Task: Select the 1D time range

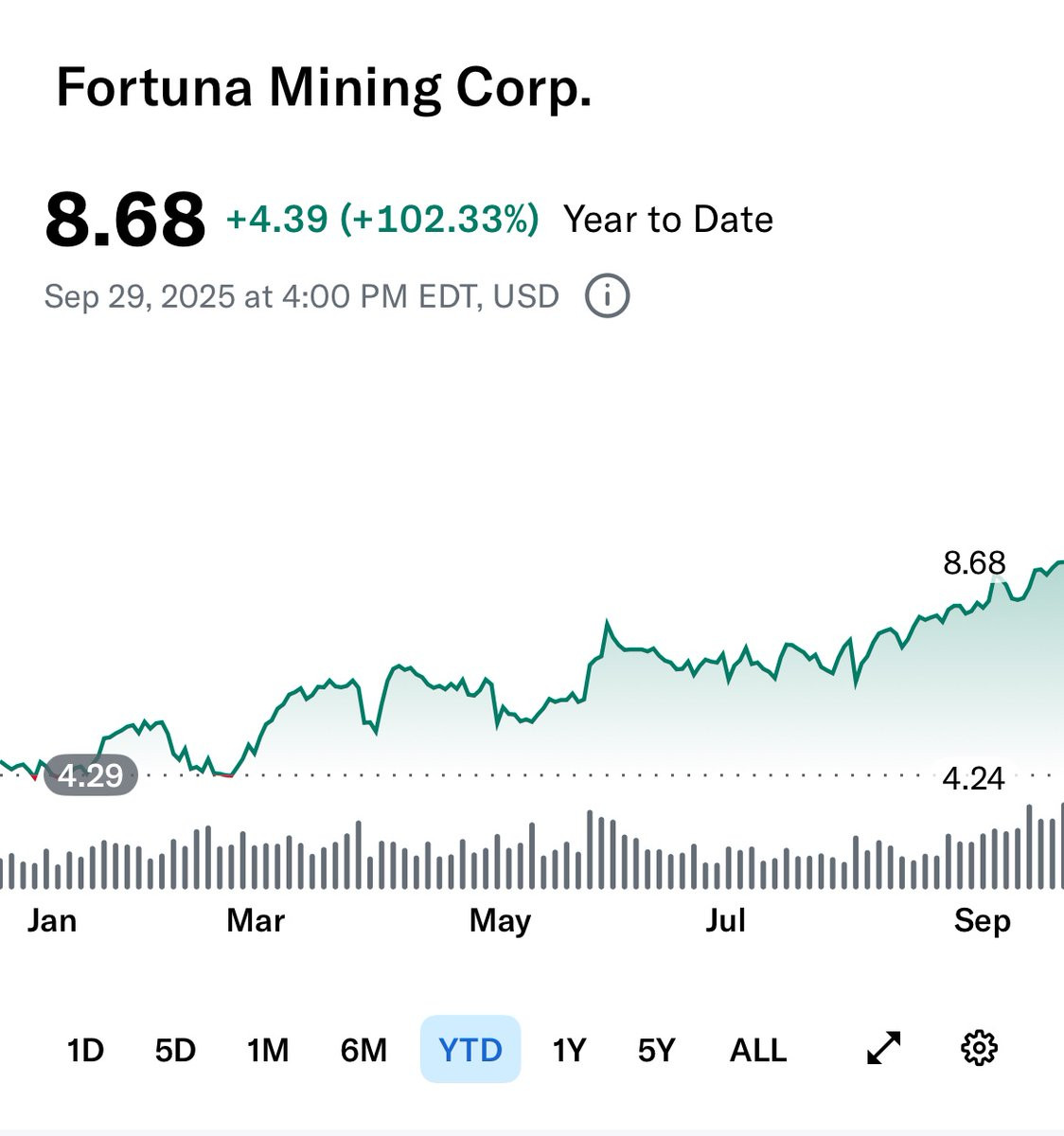Action: tap(85, 1050)
